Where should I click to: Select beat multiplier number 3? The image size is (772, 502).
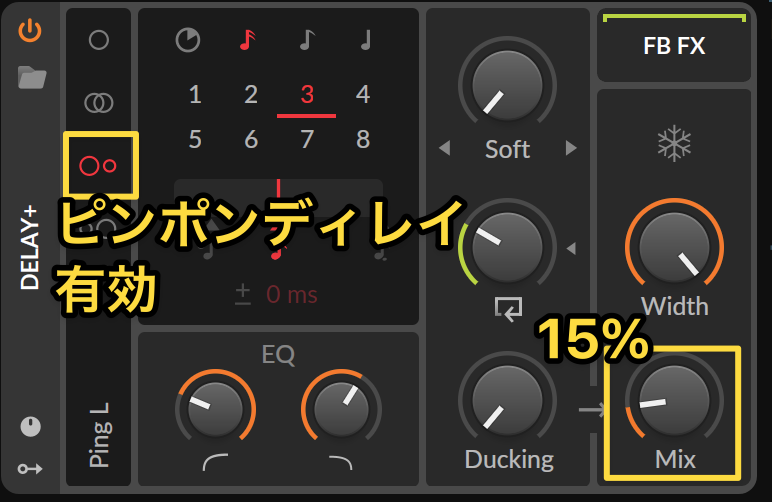tap(307, 94)
